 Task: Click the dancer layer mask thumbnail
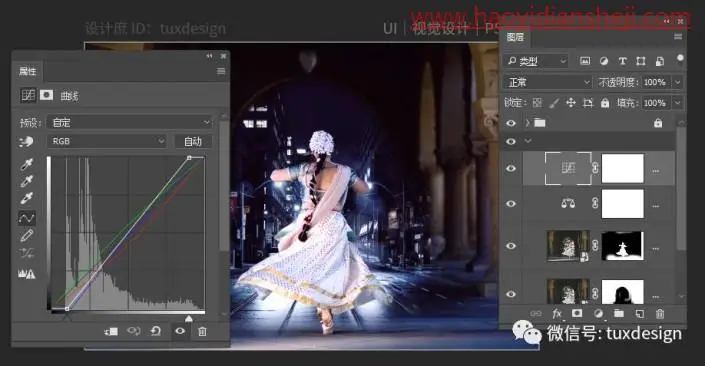622,246
